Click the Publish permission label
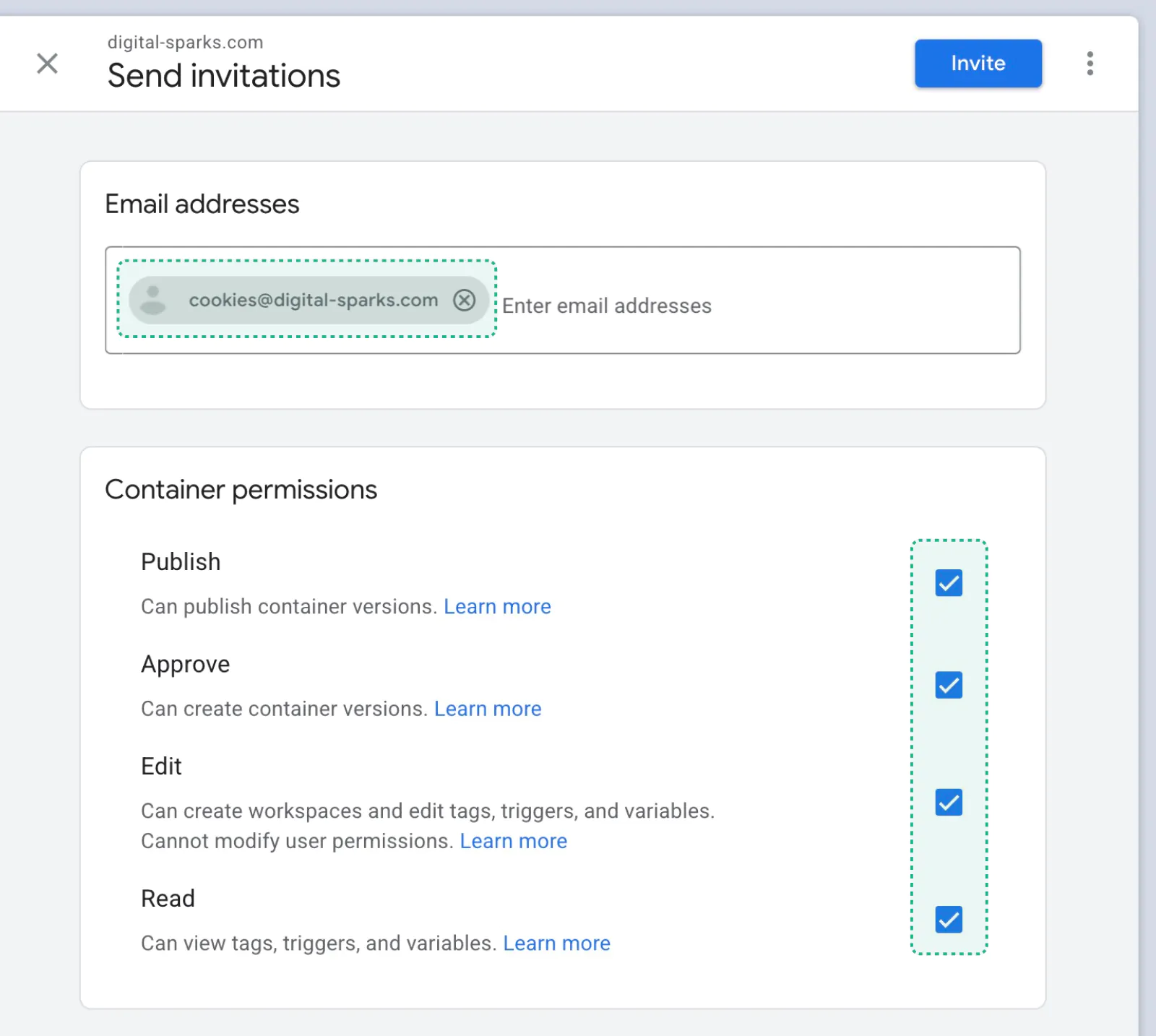 181,562
